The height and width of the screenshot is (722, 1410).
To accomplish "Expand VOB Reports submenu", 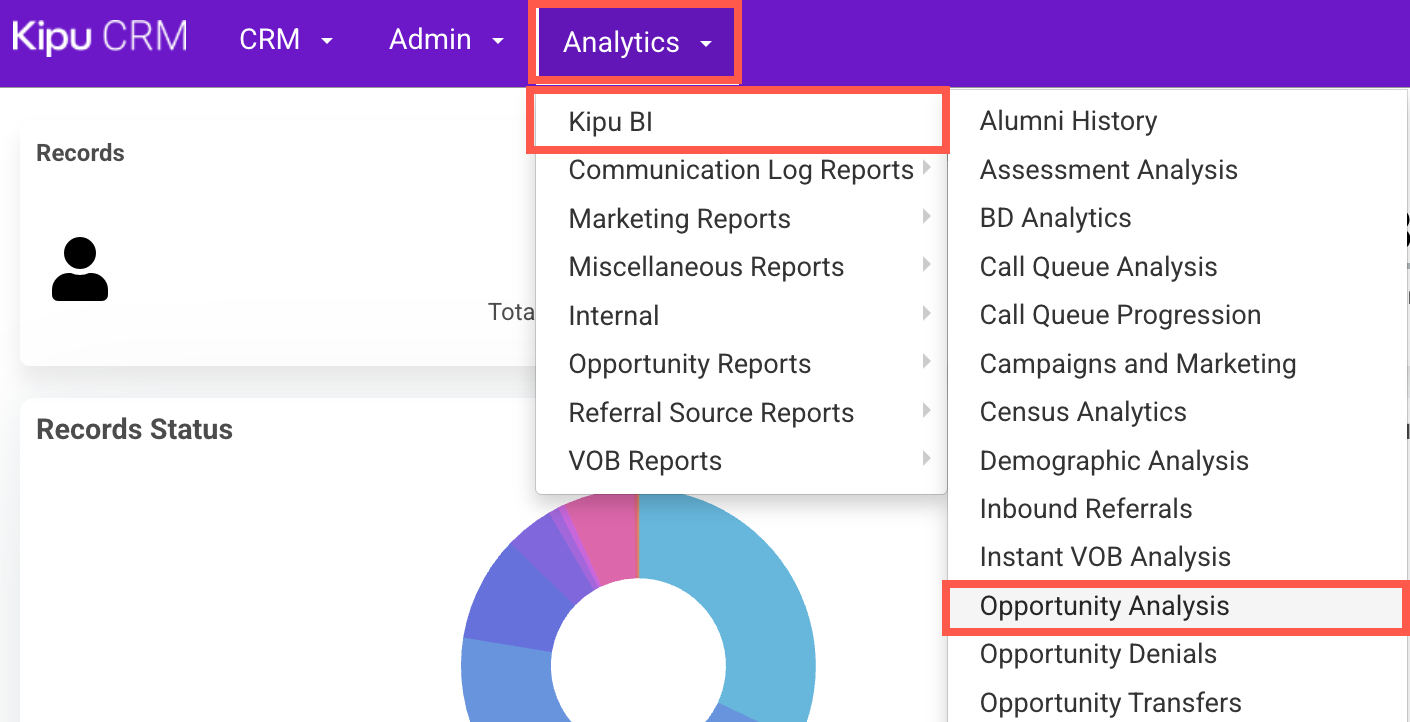I will click(x=645, y=461).
